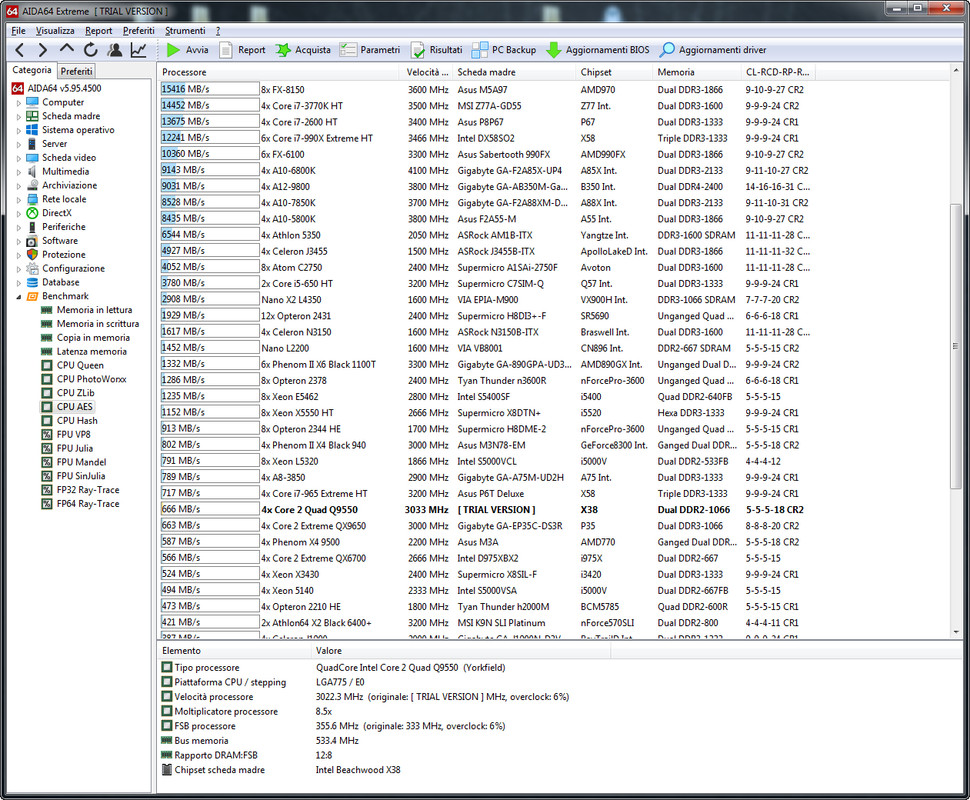
Task: Expand the Computer tree node
Action: [19, 103]
